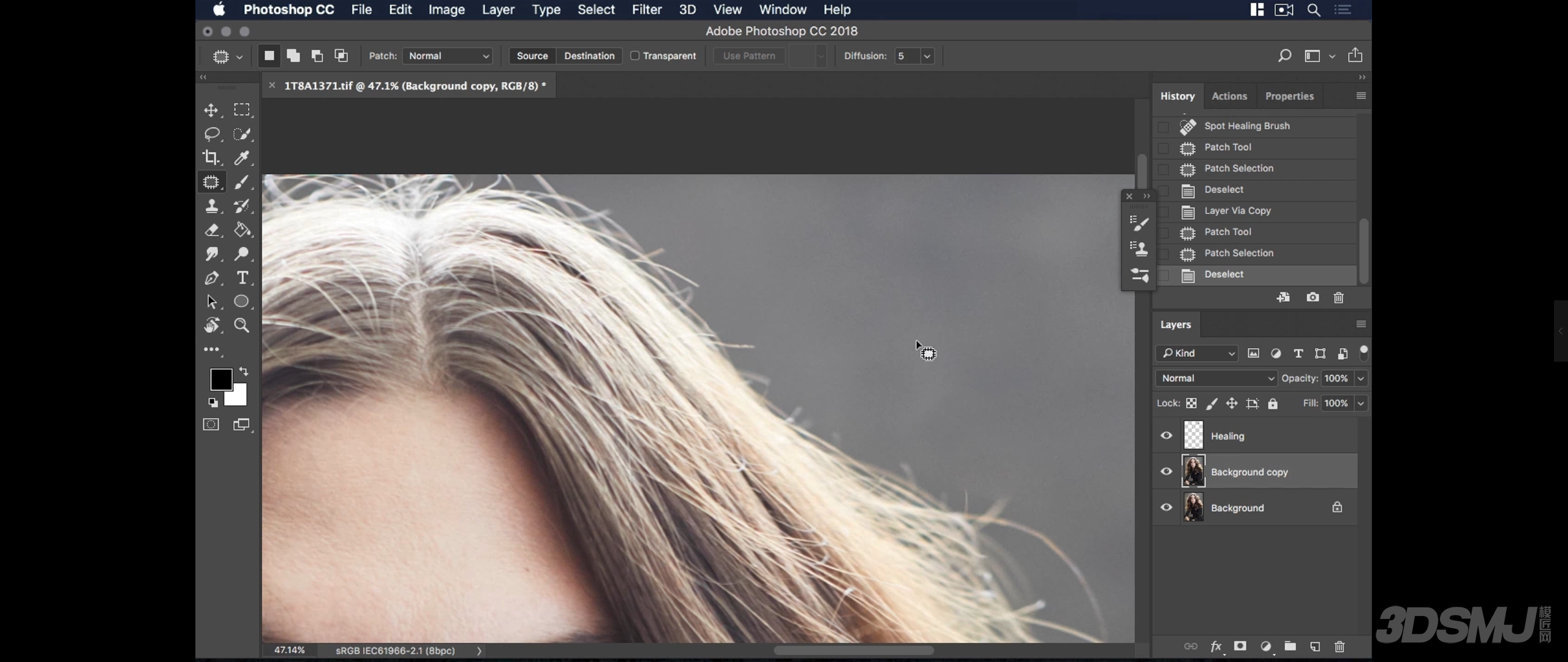This screenshot has height=662, width=1568.
Task: Select the Pen tool
Action: [211, 278]
